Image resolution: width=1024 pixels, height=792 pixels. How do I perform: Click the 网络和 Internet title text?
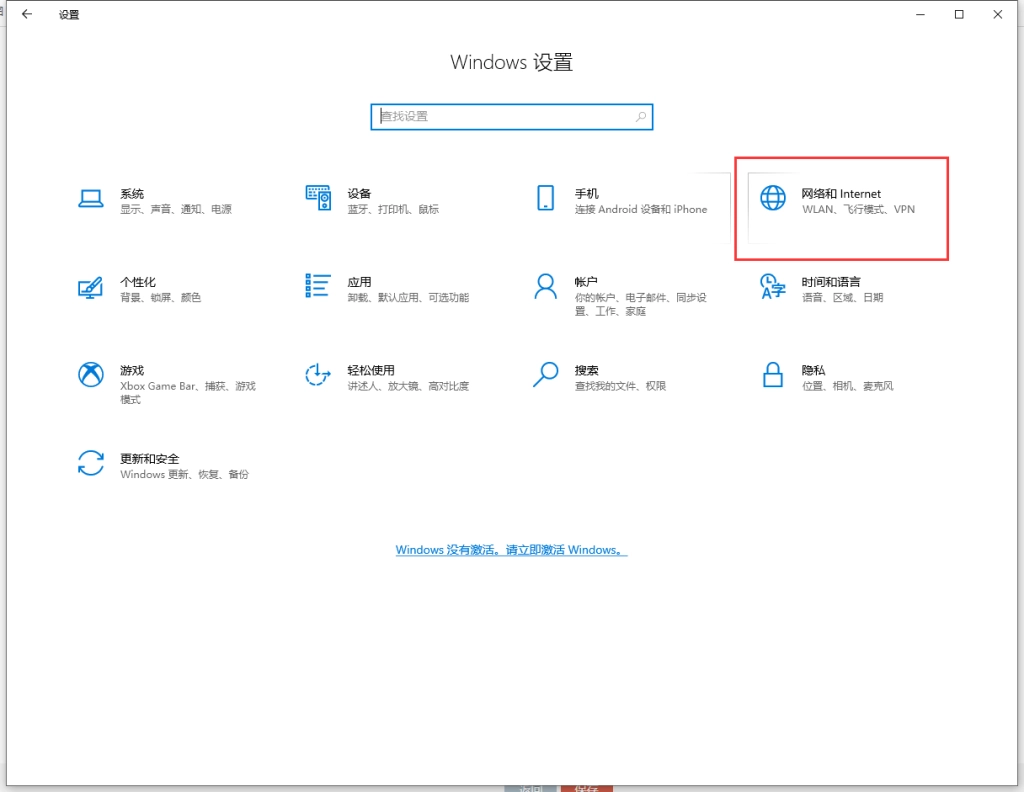click(x=841, y=194)
